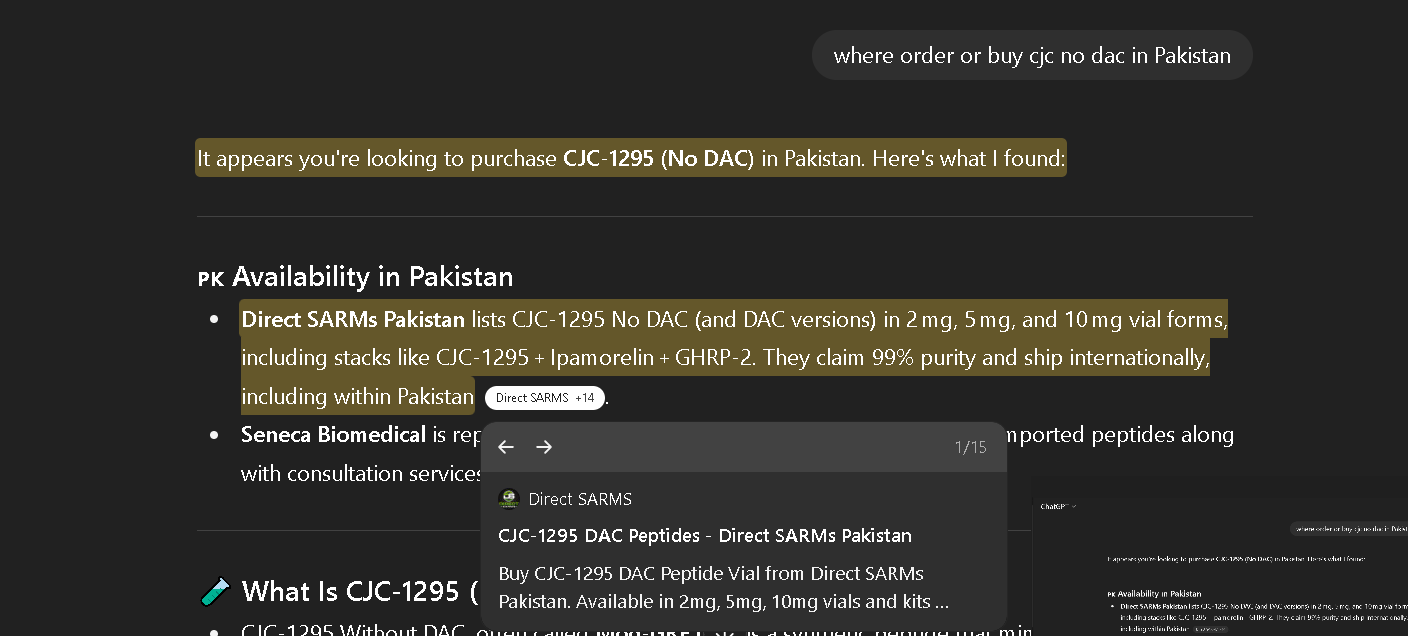1408x636 pixels.
Task: Open the Direct SARMS favicon in the source card
Action: point(509,499)
